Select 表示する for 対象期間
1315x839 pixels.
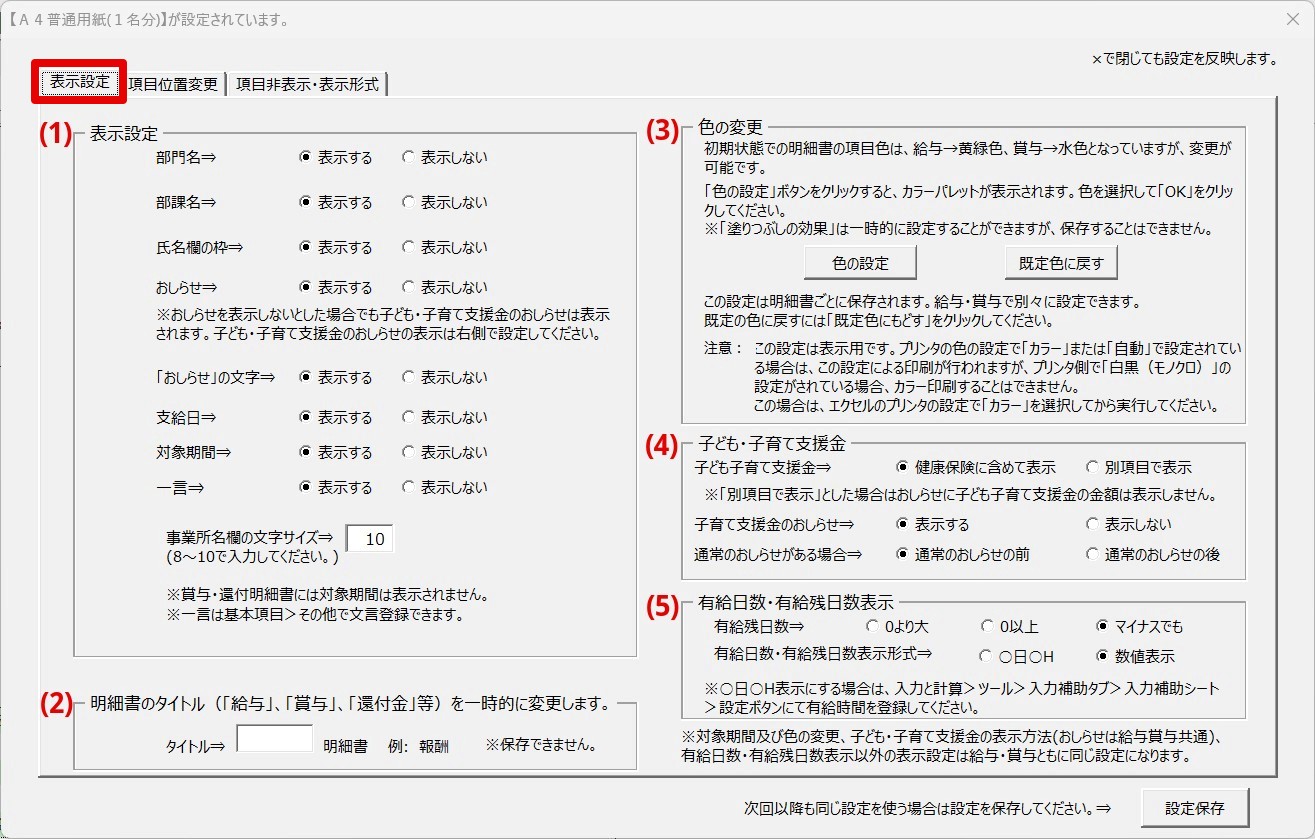(336, 452)
